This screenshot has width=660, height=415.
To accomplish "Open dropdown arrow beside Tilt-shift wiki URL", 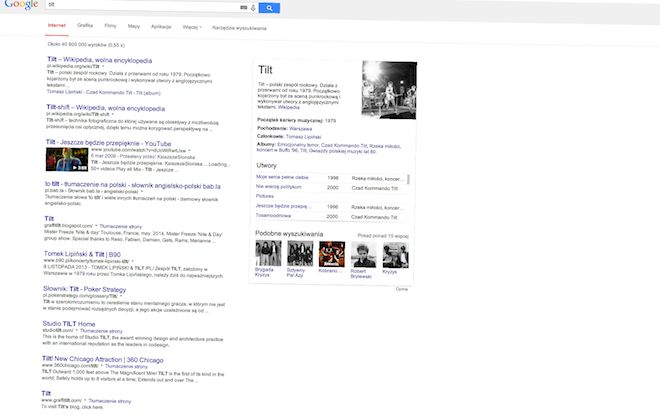I will (112, 114).
